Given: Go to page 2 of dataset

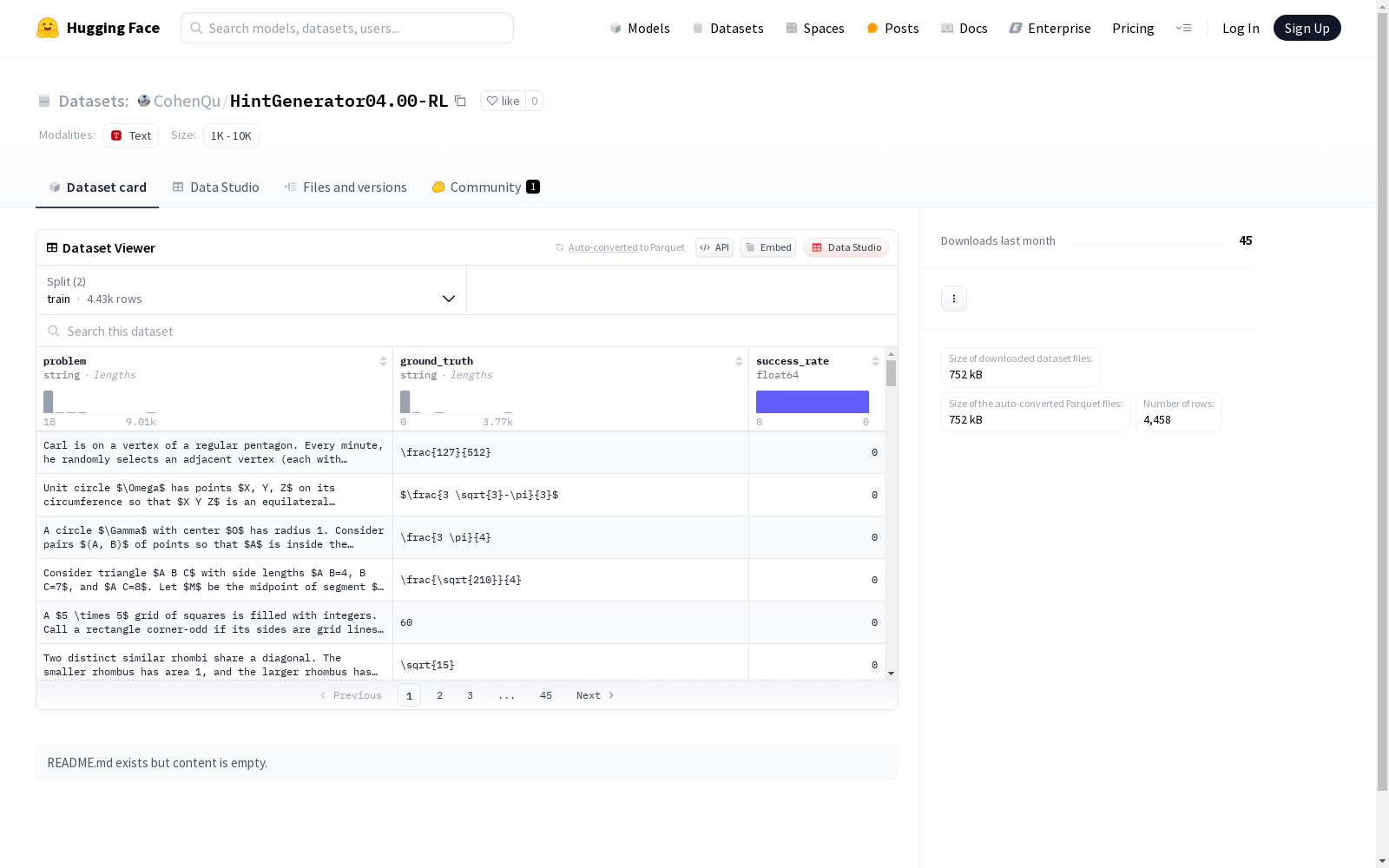Looking at the screenshot, I should (440, 695).
